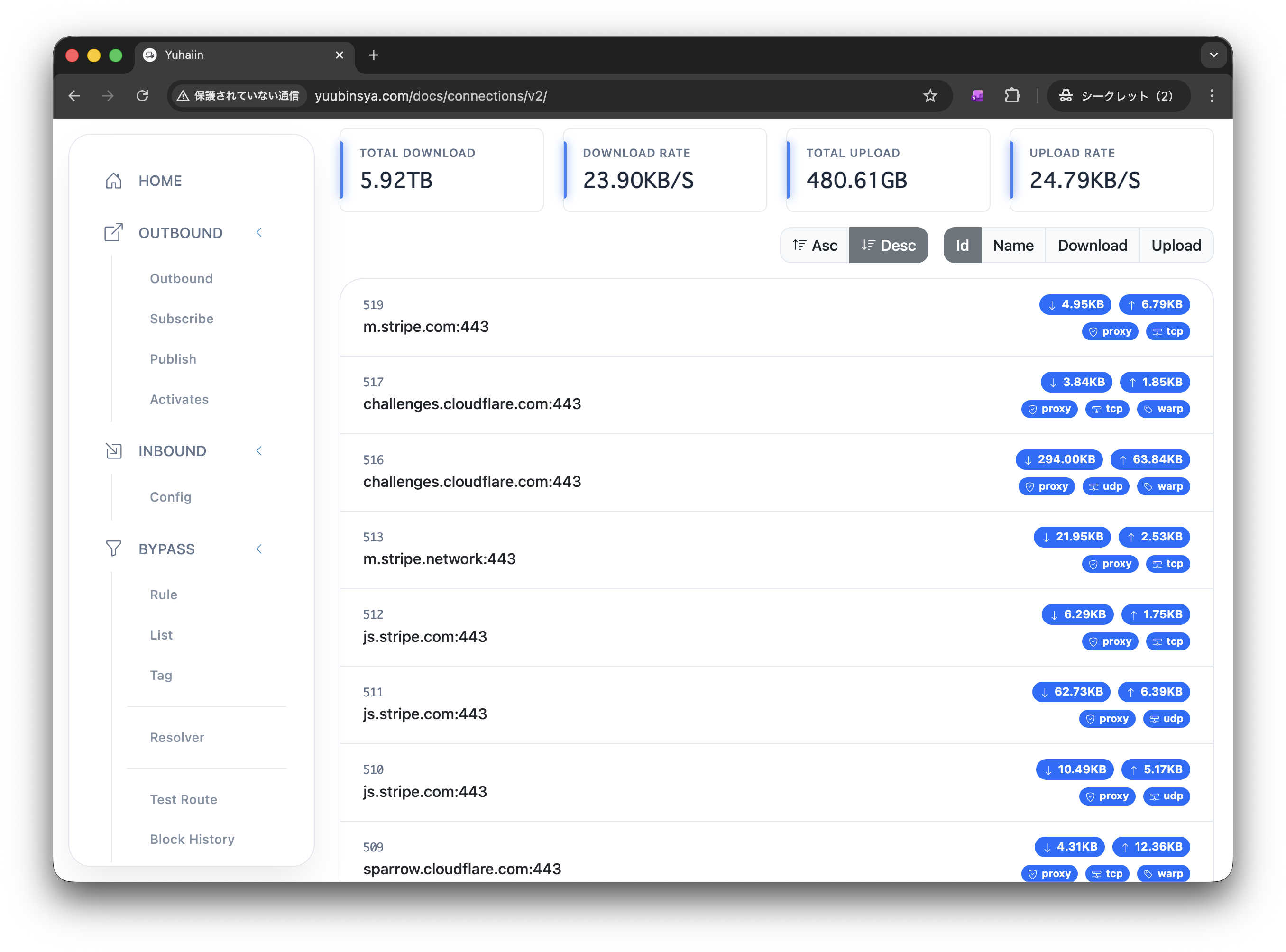Switch sort order to Asc
Screen dimensions: 1286x952
815,246
